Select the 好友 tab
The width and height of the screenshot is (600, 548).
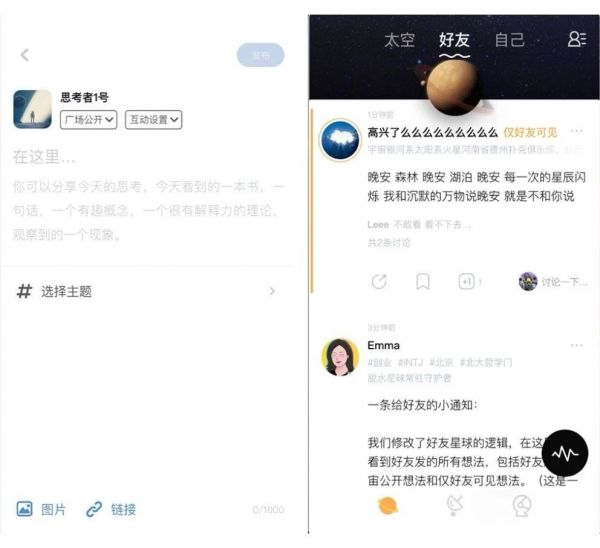pos(454,40)
